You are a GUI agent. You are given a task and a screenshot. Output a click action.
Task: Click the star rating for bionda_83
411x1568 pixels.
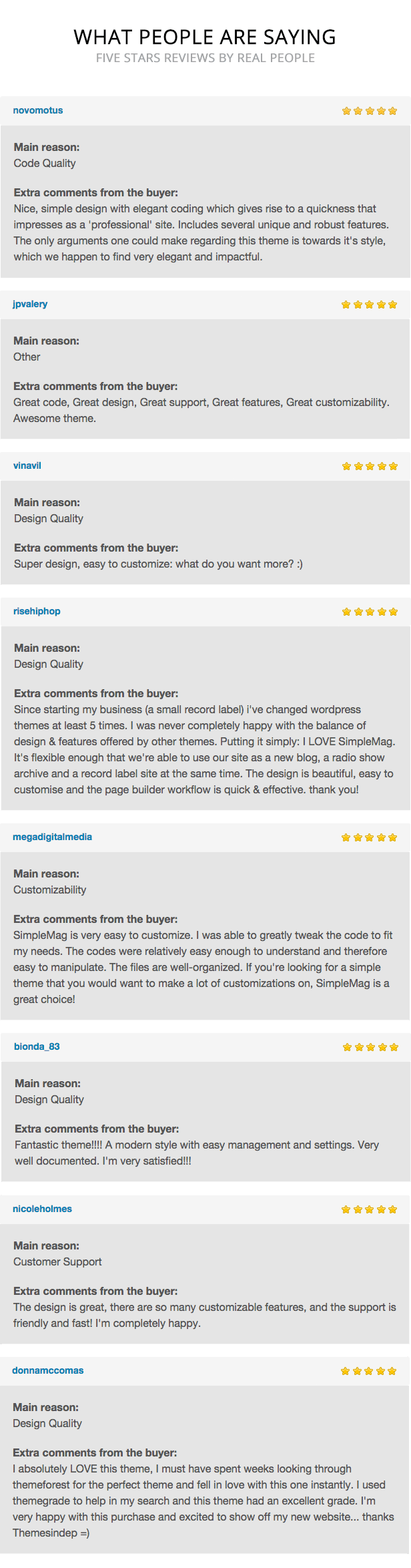tap(370, 1048)
